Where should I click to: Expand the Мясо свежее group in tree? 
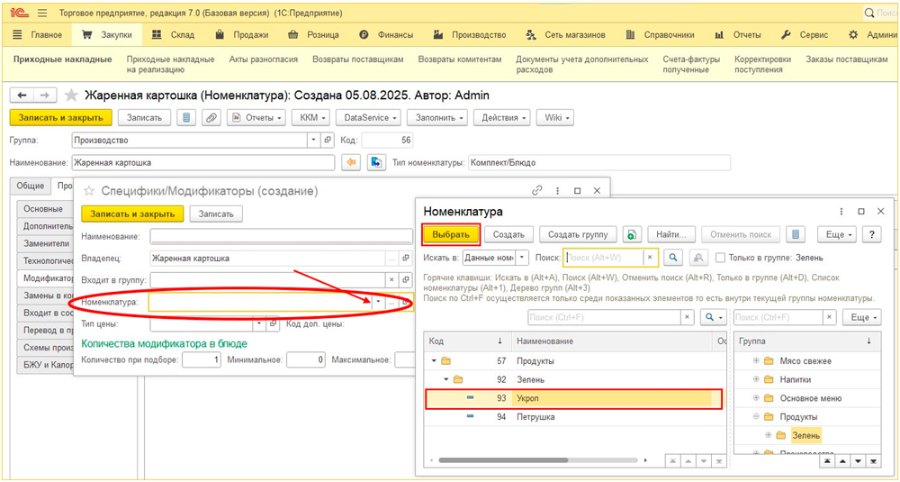tap(755, 361)
